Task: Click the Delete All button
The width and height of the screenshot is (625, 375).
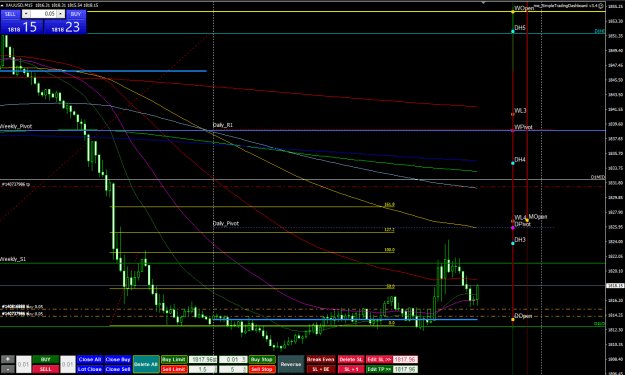Action: [x=146, y=364]
